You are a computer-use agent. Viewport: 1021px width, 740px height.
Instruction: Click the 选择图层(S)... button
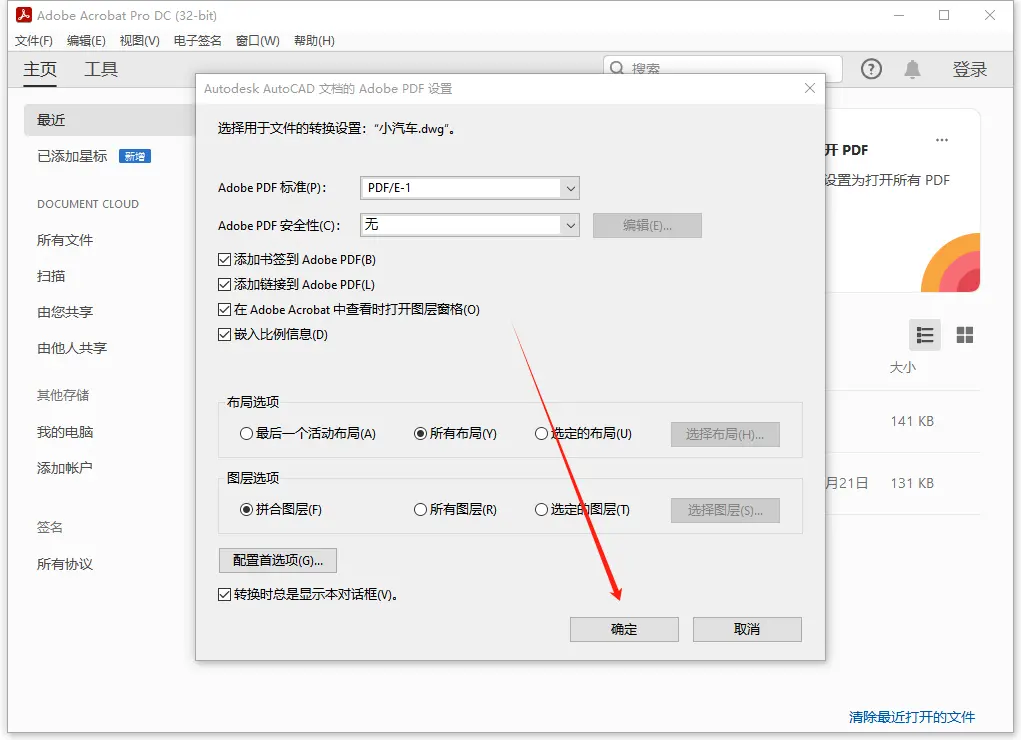725,510
